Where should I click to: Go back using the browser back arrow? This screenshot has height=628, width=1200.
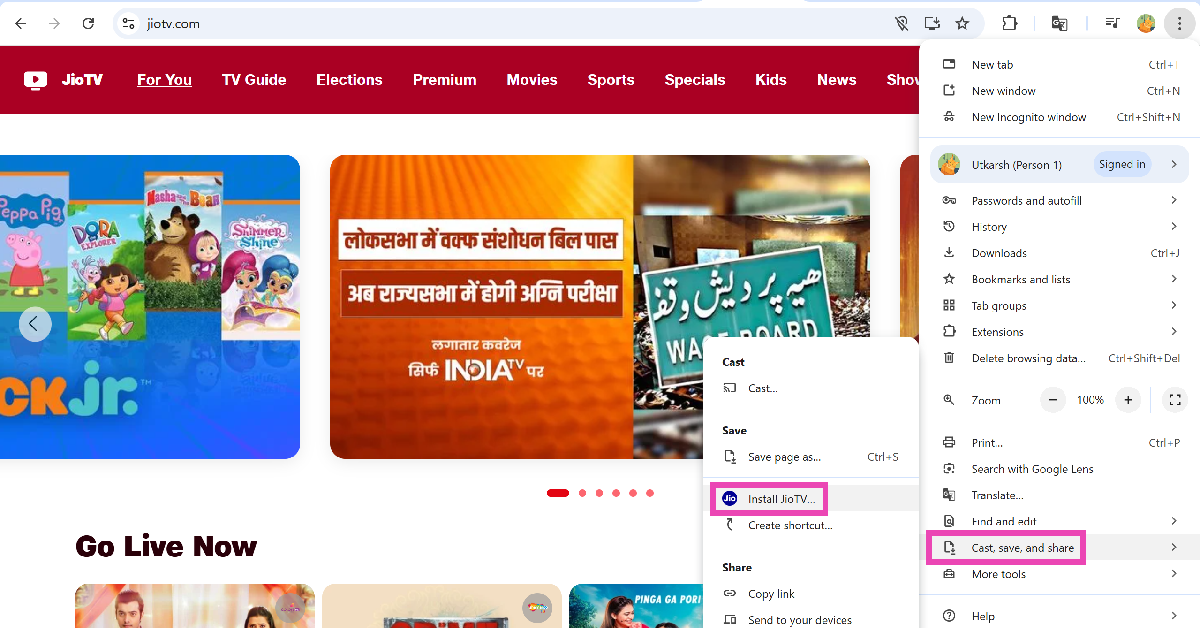click(20, 23)
